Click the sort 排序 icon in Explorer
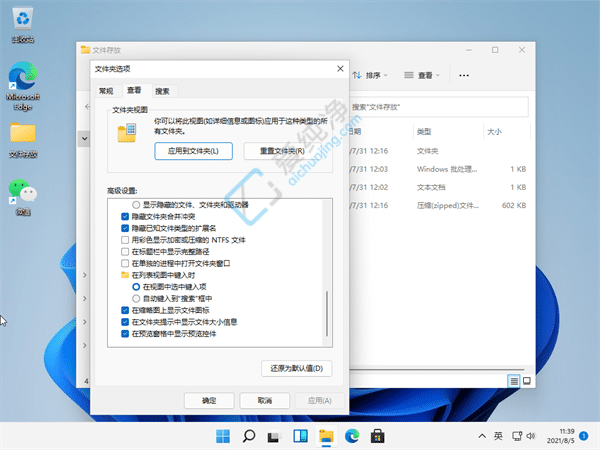The height and width of the screenshot is (450, 600). point(357,75)
